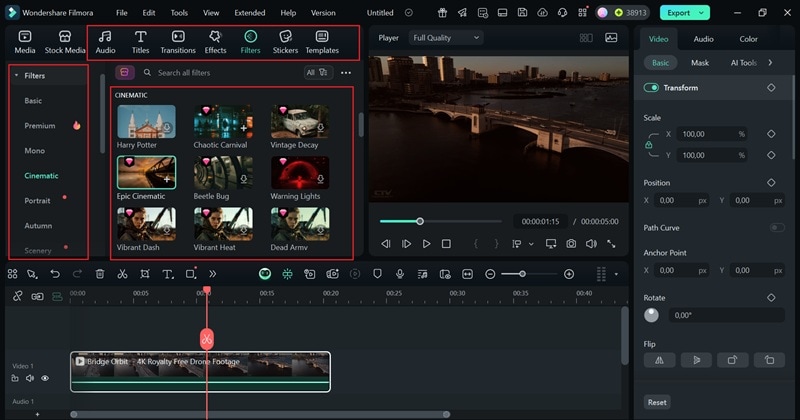Add keyframe diamond for Transform

pyautogui.click(x=771, y=88)
